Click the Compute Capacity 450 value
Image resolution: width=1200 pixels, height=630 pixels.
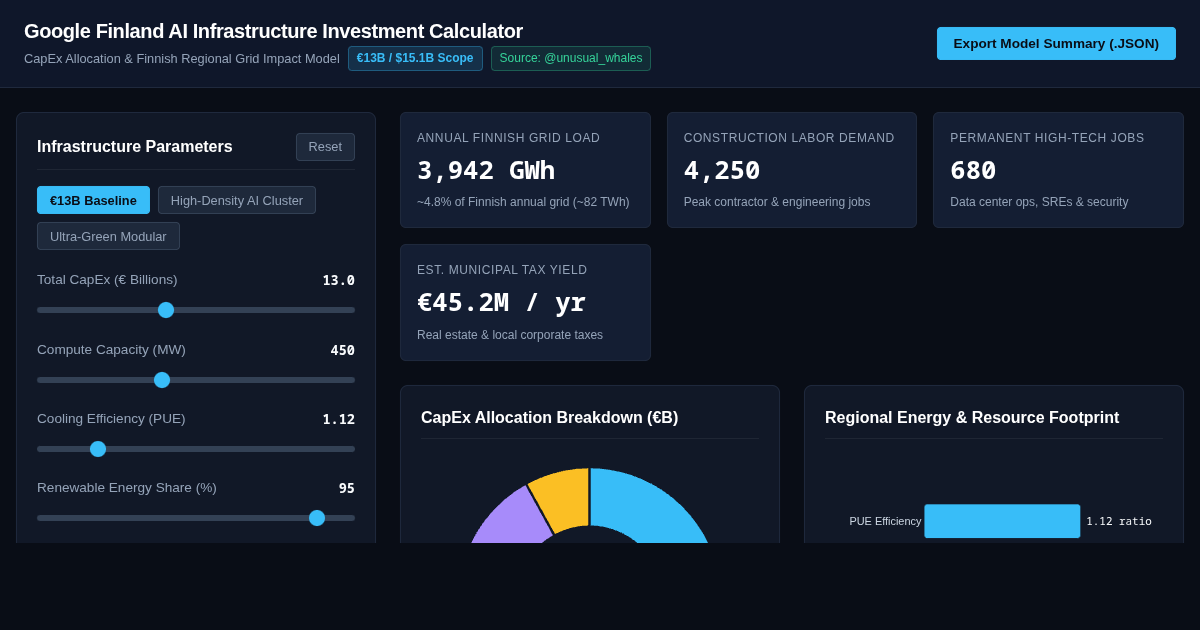point(342,350)
